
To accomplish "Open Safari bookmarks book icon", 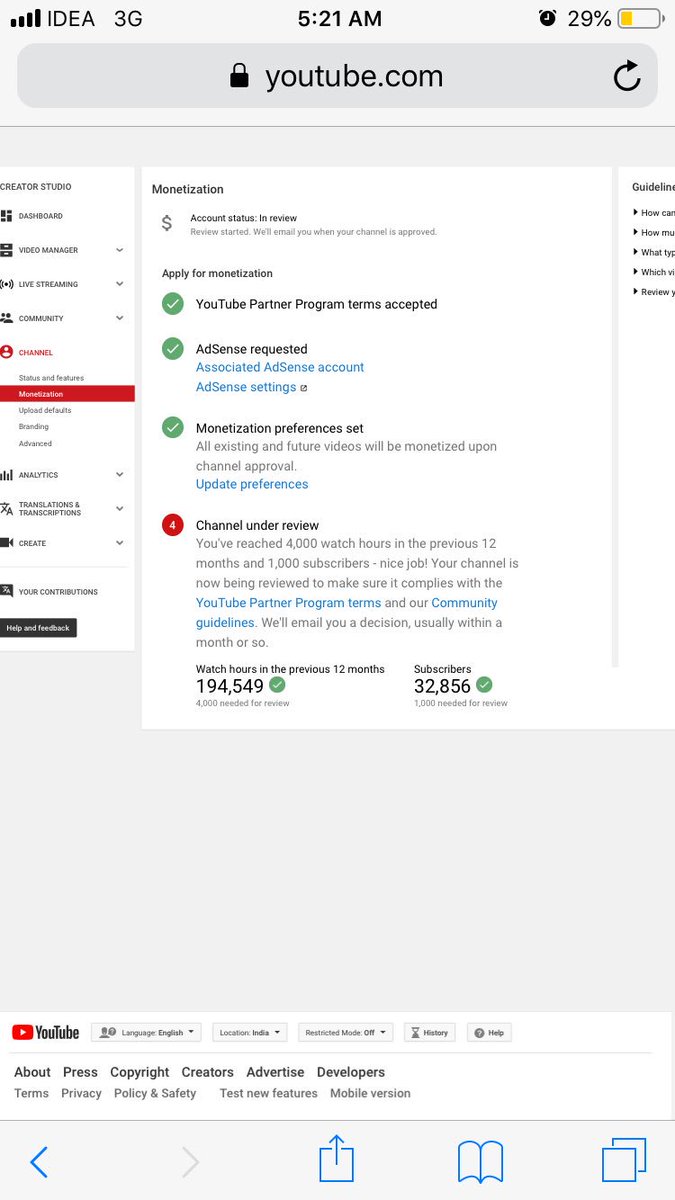I will click(x=480, y=1162).
